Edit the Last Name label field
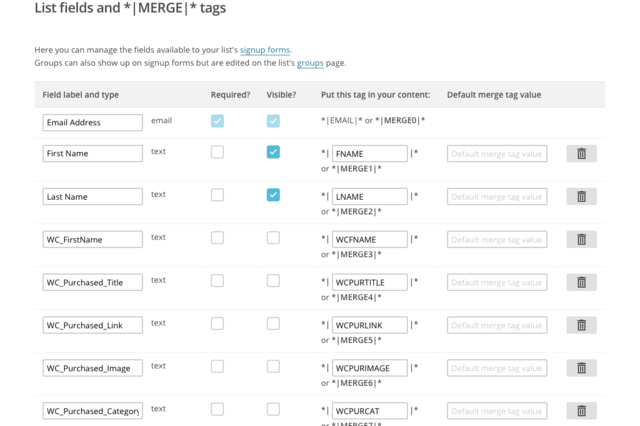Image resolution: width=640 pixels, height=426 pixels. point(93,197)
